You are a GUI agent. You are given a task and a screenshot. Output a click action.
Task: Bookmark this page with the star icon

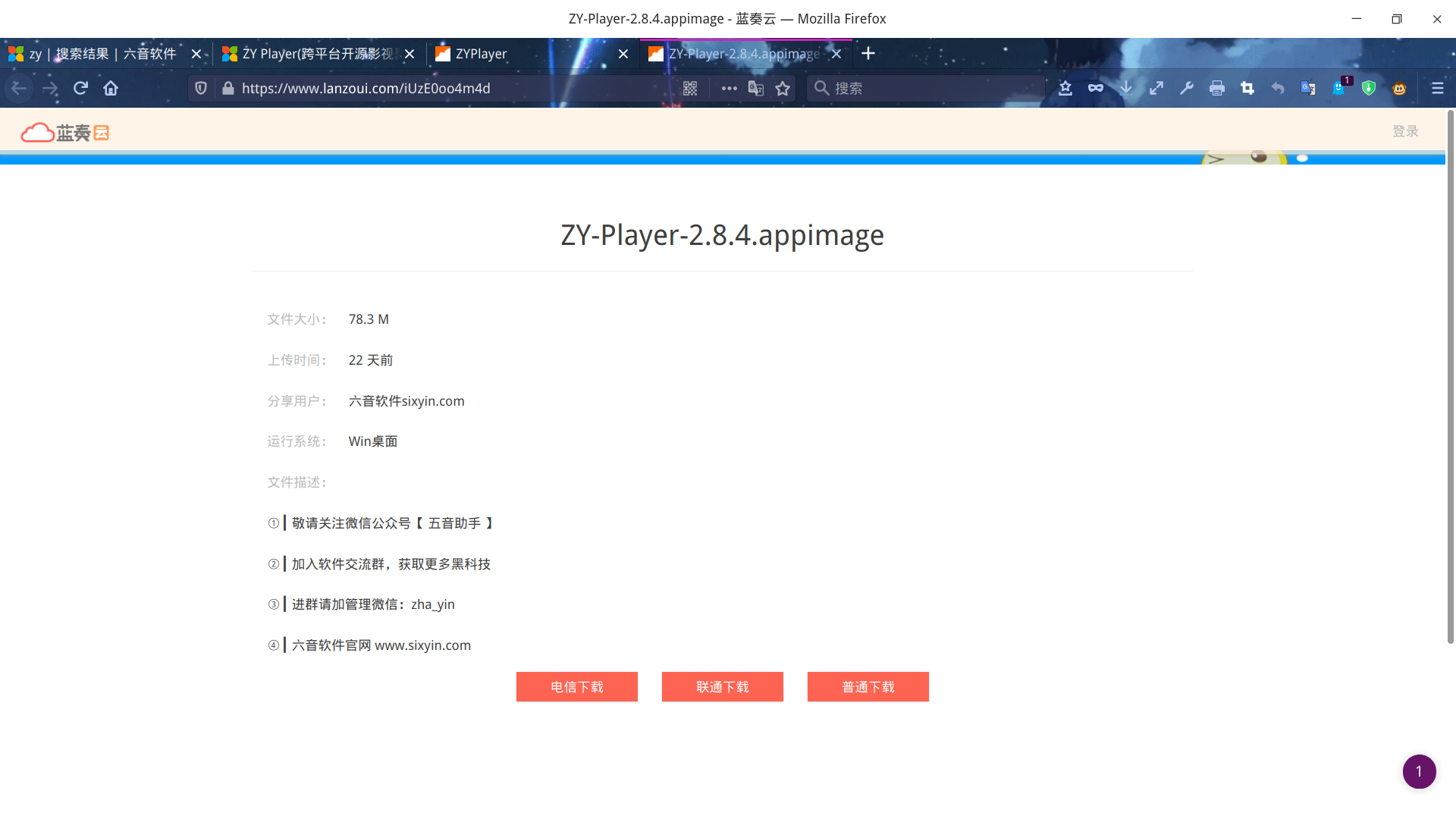coord(783,89)
